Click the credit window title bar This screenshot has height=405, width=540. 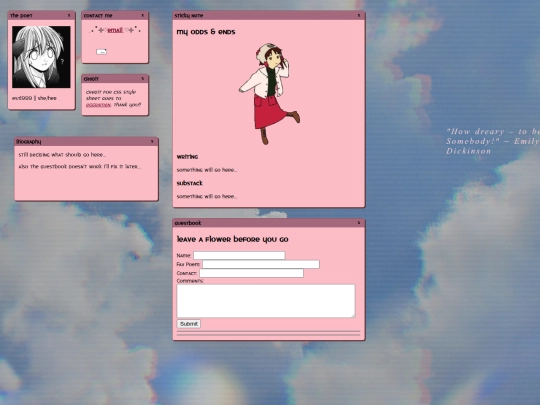[x=115, y=79]
